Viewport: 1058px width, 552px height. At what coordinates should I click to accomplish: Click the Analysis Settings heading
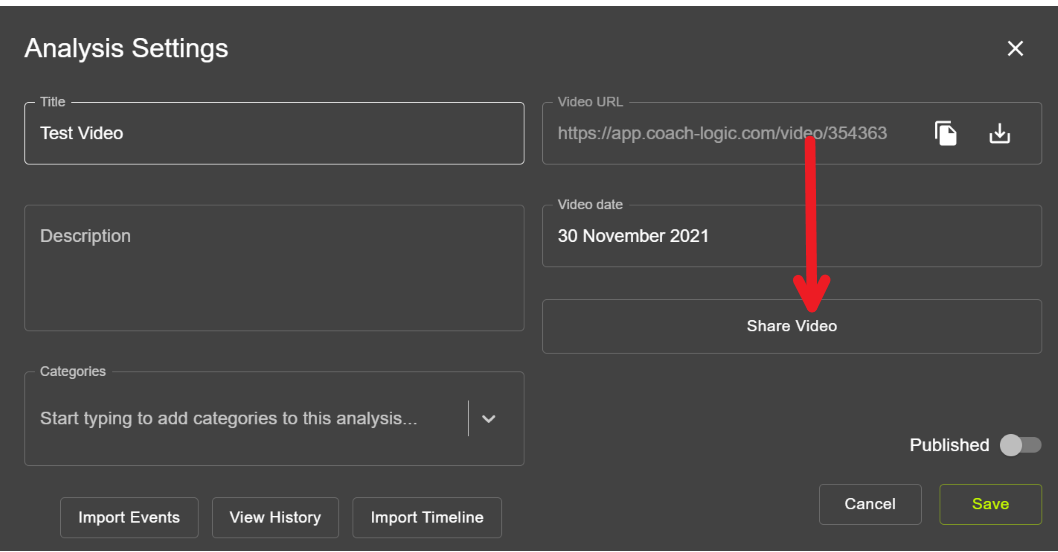pyautogui.click(x=126, y=49)
